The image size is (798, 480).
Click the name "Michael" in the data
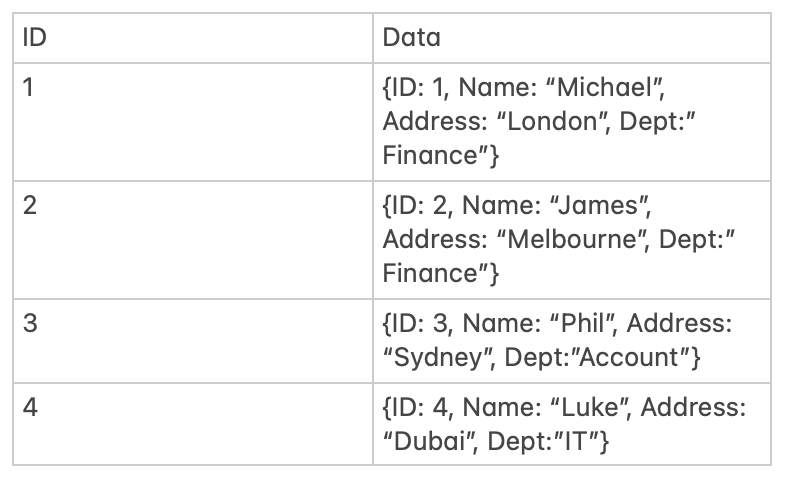pyautogui.click(x=610, y=88)
